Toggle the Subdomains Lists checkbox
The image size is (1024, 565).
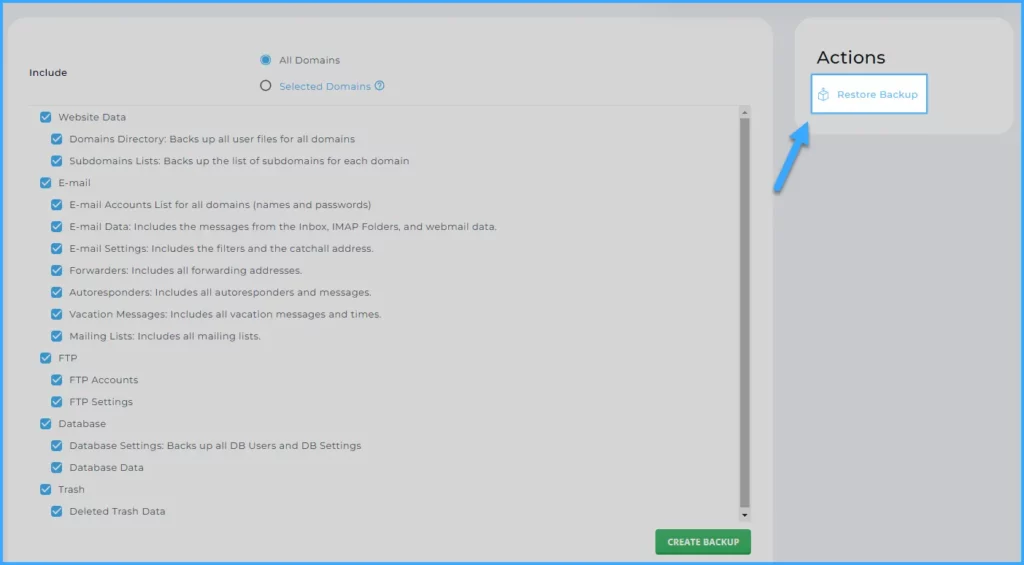pos(57,161)
